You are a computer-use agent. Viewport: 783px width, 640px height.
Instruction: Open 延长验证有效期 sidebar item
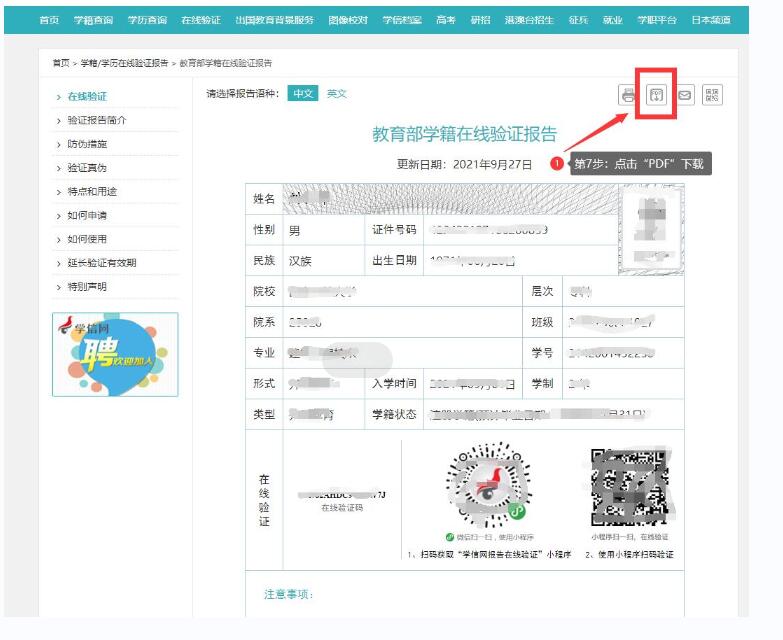[102, 263]
